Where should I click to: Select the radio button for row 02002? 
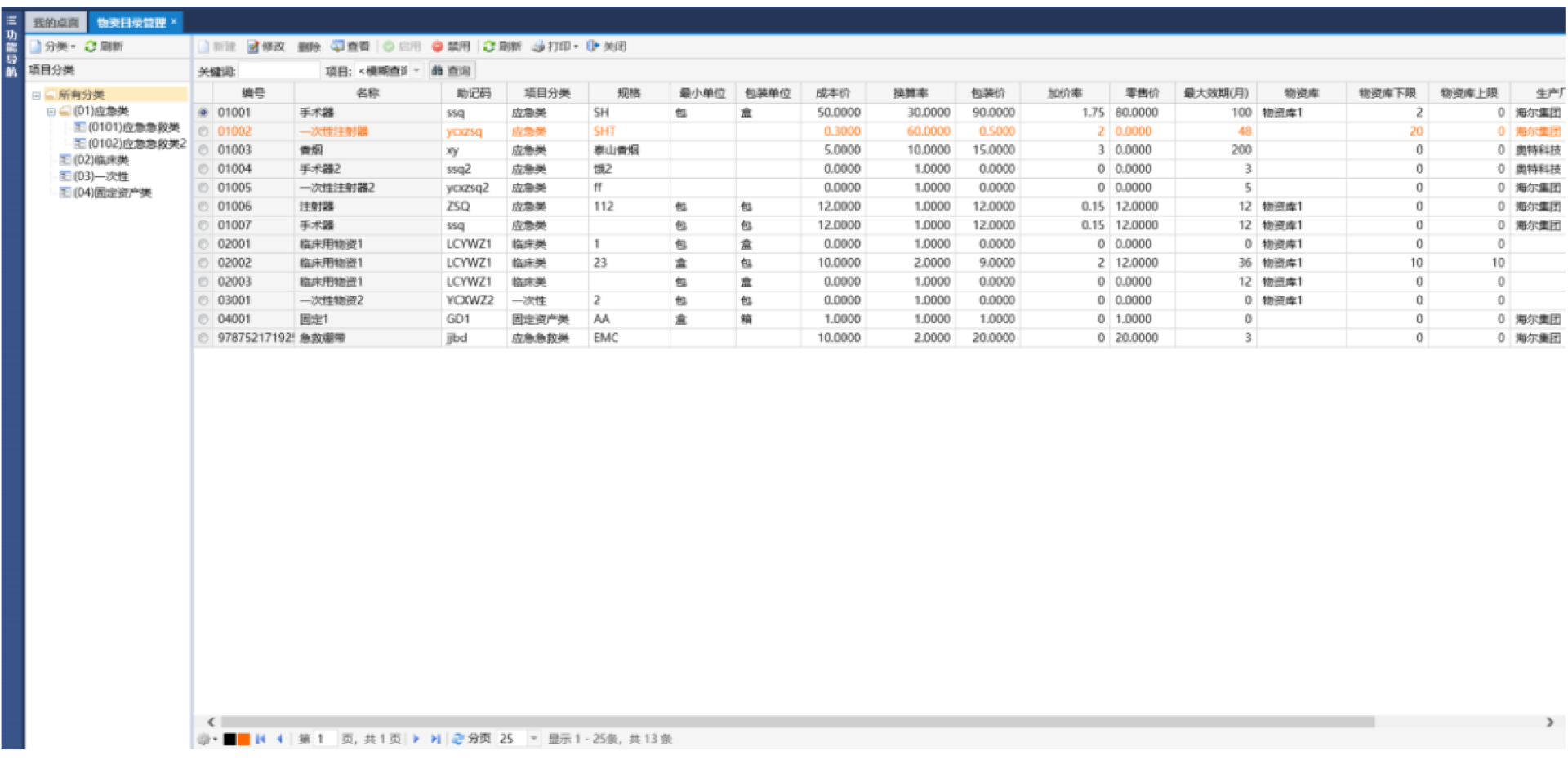point(203,263)
